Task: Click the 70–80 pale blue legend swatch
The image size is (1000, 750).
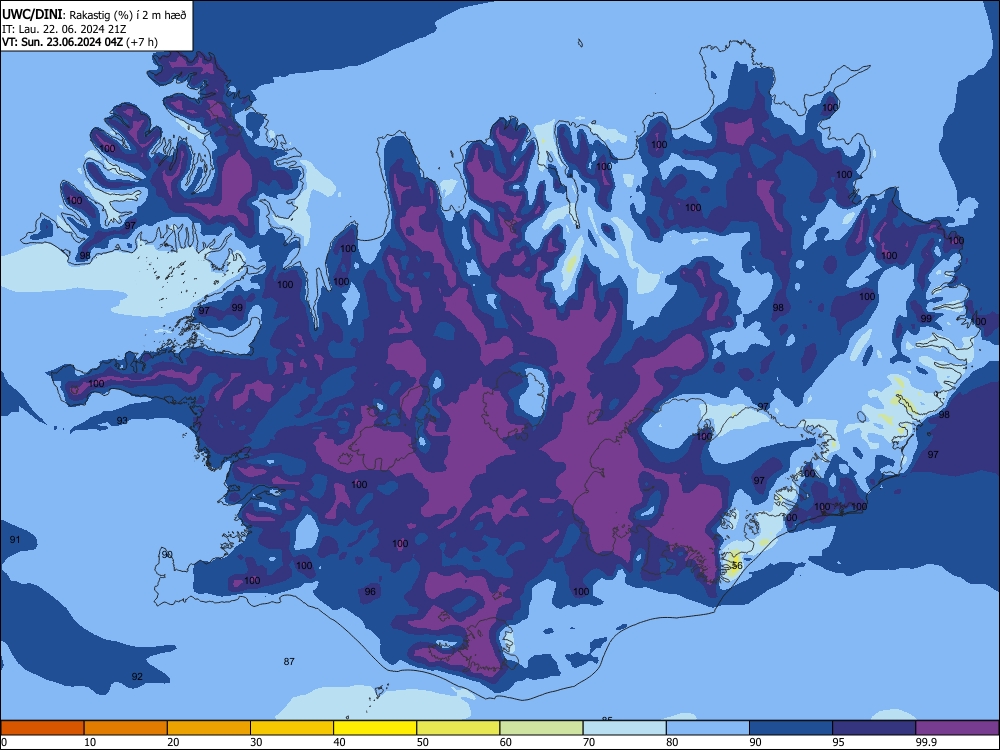Action: [x=624, y=728]
